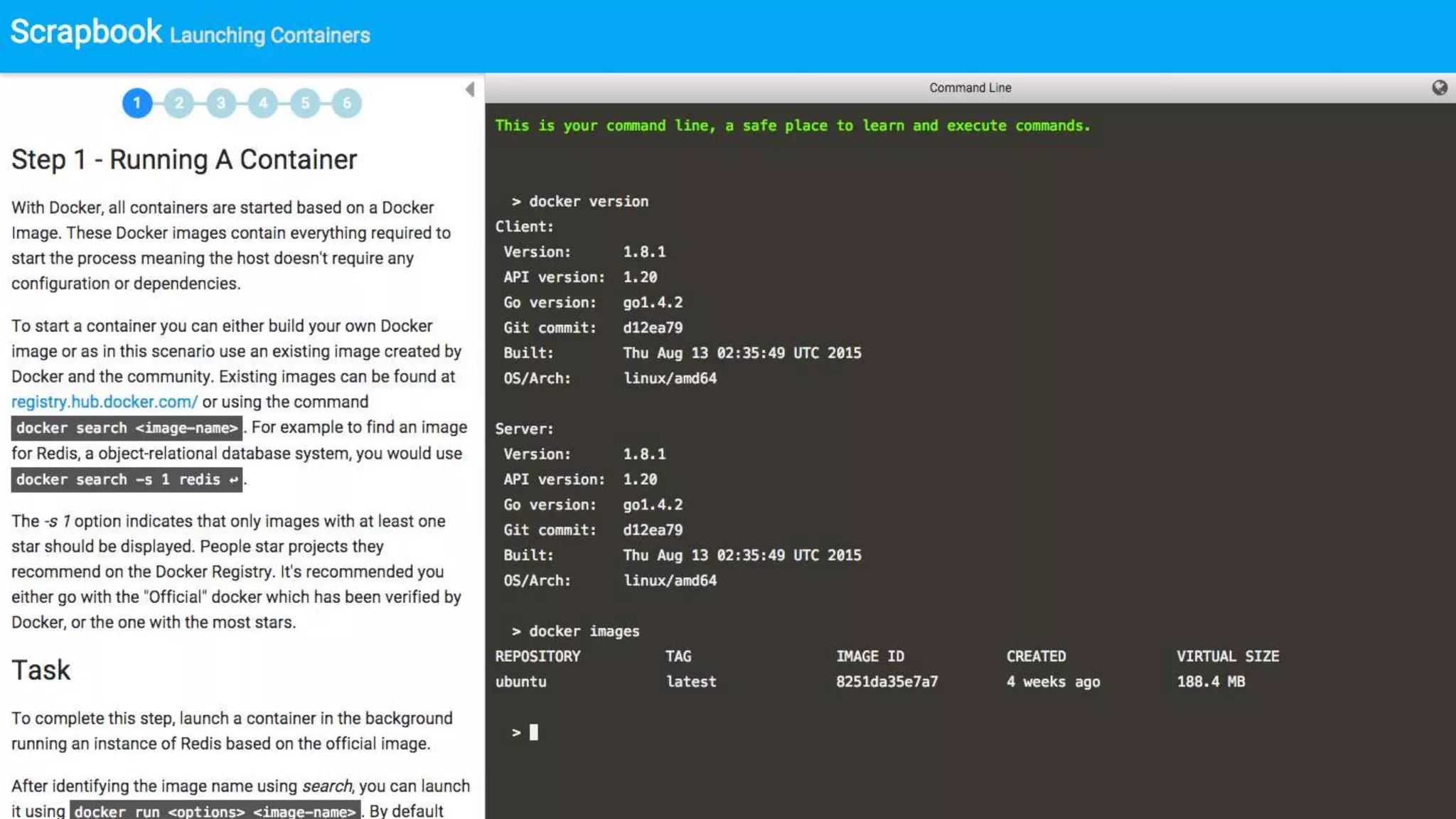This screenshot has height=819, width=1456.
Task: Collapse the instructions panel with the arrow
Action: 470,89
